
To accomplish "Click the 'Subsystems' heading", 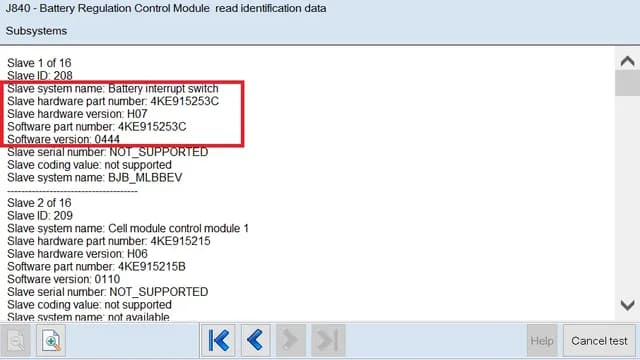I will 36,31.
